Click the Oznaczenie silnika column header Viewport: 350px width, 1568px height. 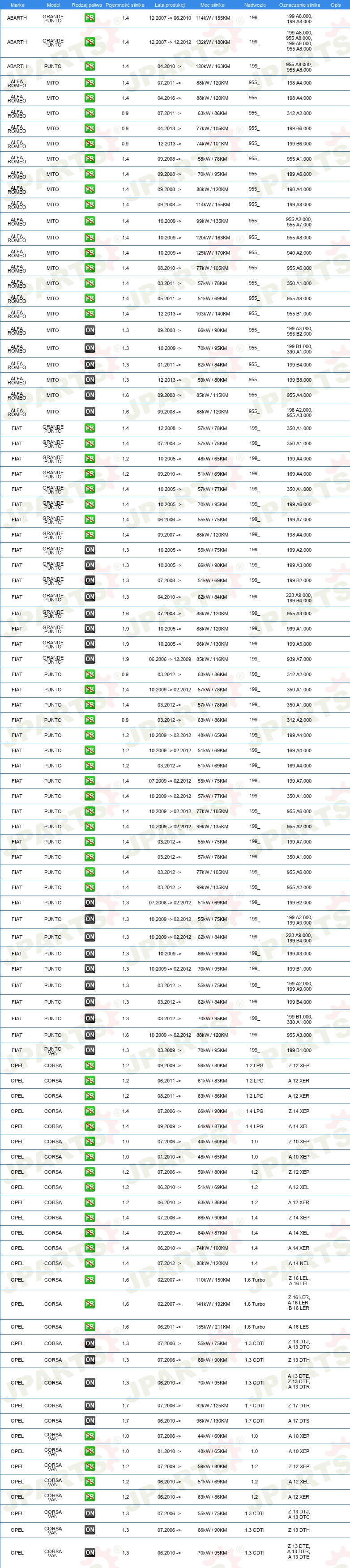(299, 5)
